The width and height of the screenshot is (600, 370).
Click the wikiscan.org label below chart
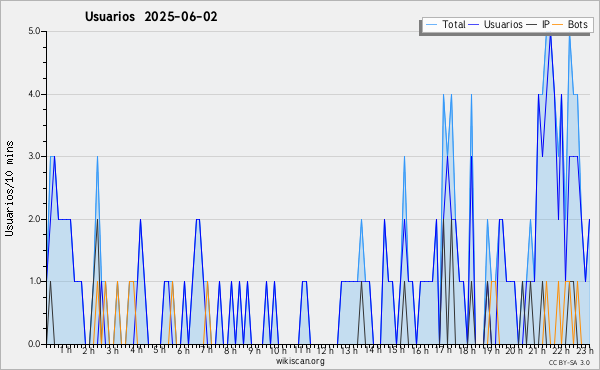(x=300, y=361)
